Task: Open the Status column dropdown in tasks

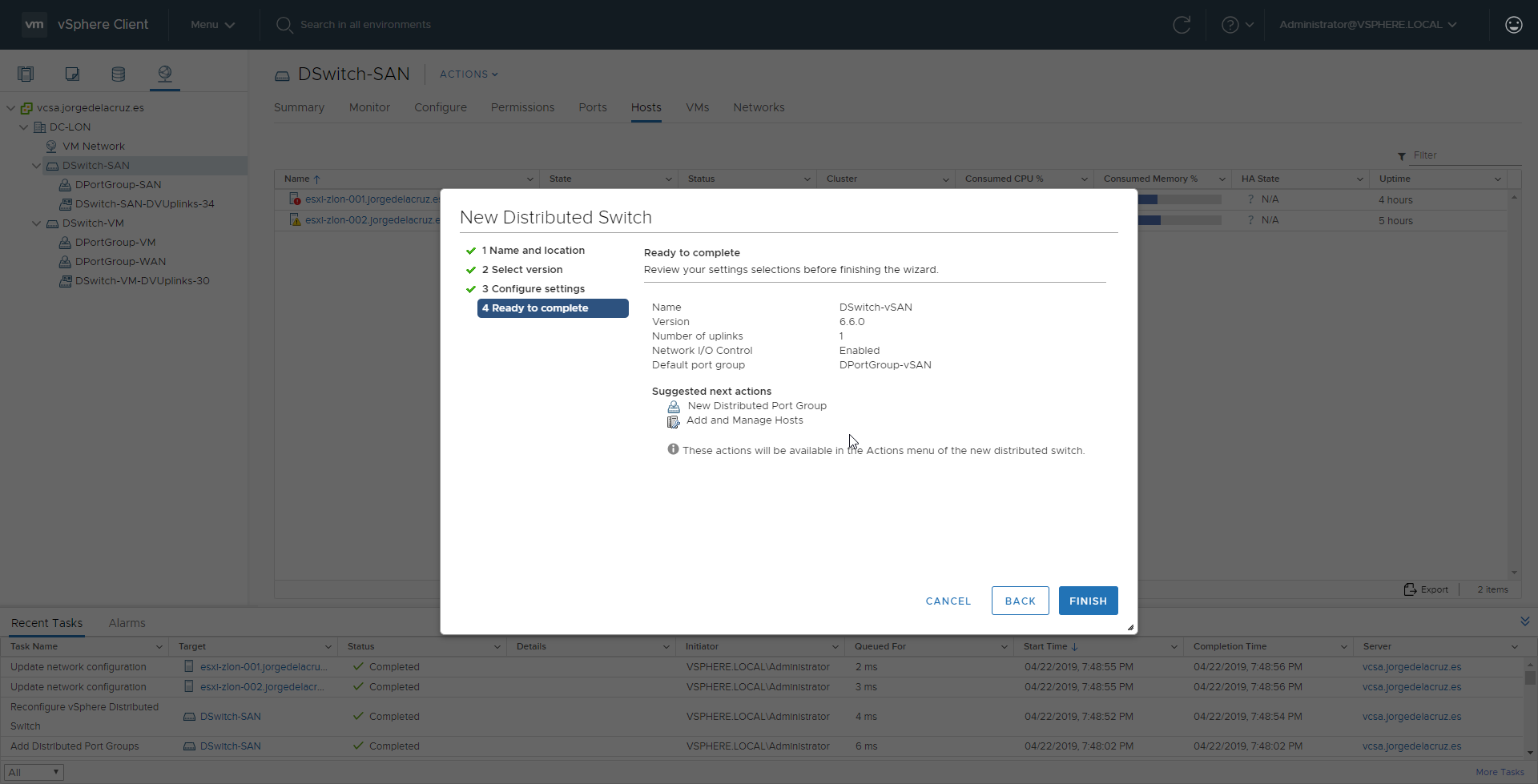Action: point(497,647)
